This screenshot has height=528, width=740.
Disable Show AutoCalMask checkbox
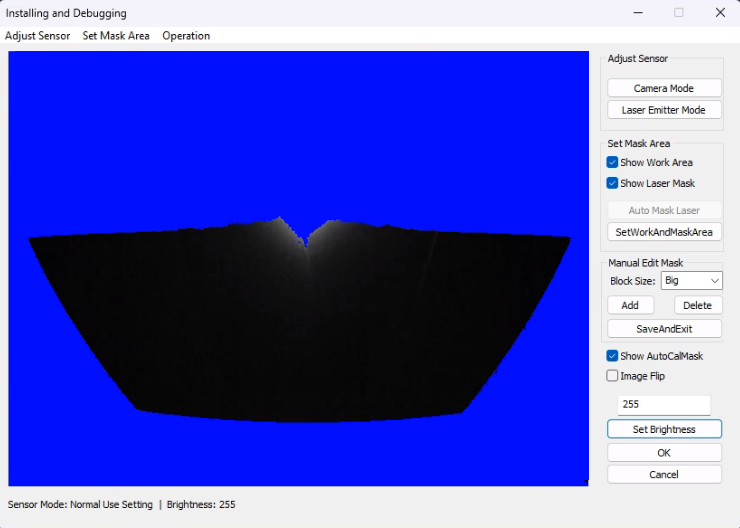click(612, 356)
